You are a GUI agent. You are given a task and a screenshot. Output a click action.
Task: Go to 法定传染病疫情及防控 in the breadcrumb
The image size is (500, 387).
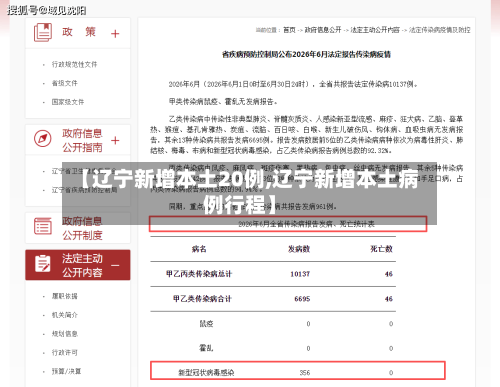439,30
